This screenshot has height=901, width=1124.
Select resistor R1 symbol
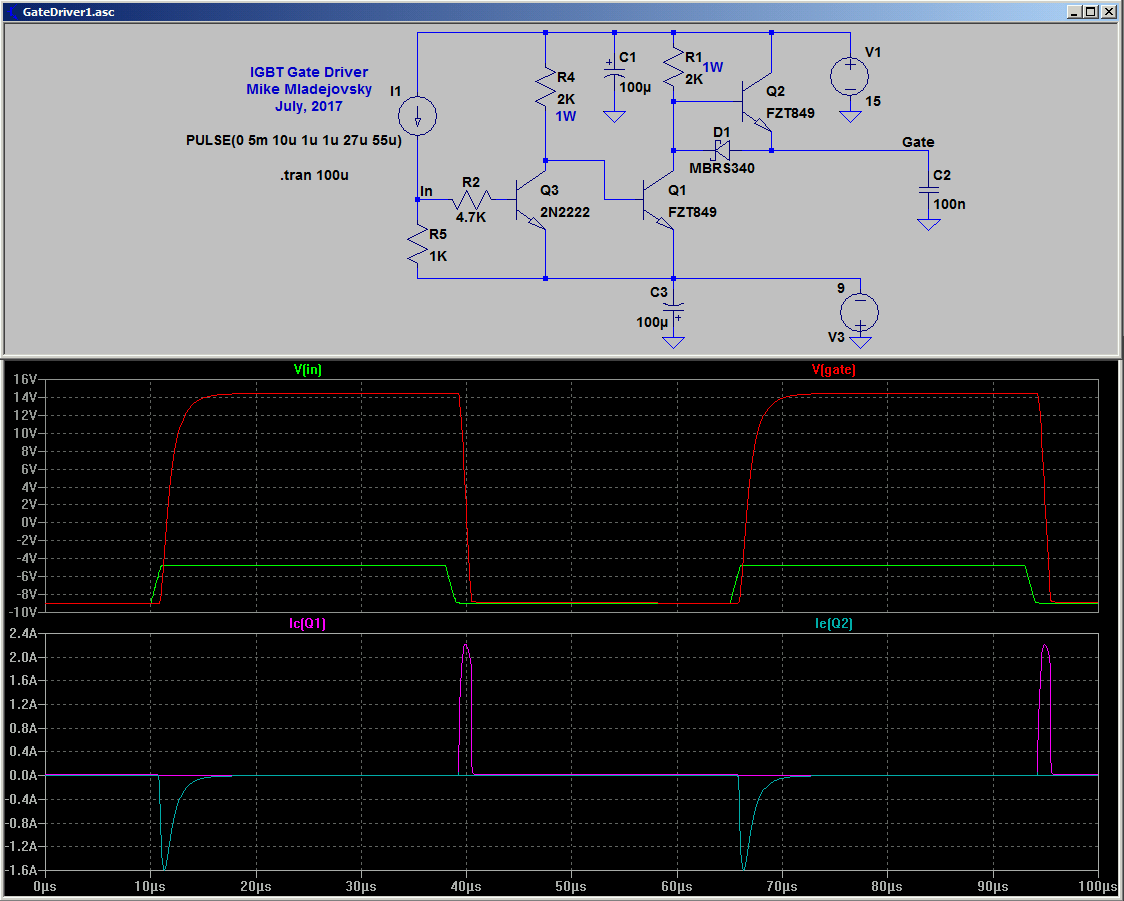point(673,68)
